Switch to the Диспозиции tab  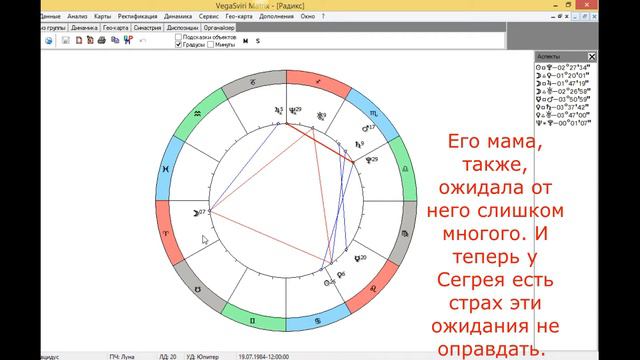(x=182, y=28)
